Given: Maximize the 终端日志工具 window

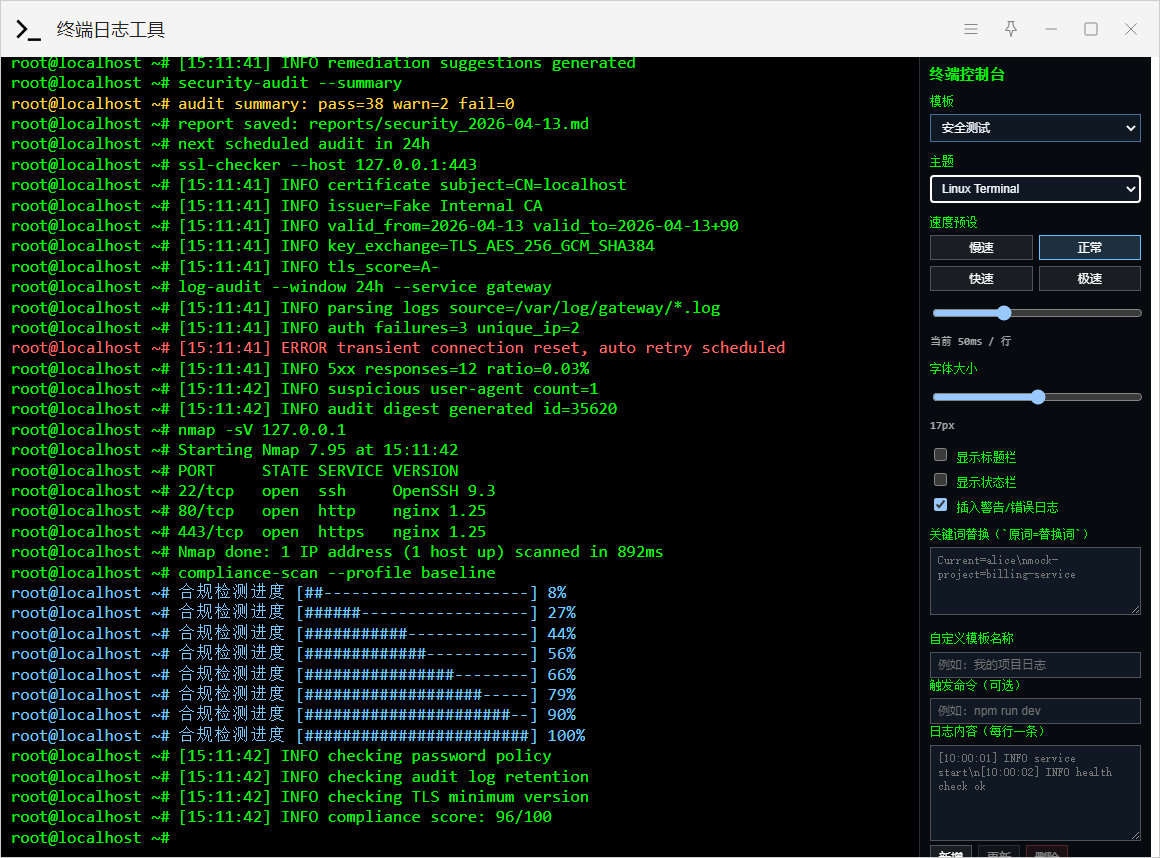Looking at the screenshot, I should click(x=1091, y=29).
